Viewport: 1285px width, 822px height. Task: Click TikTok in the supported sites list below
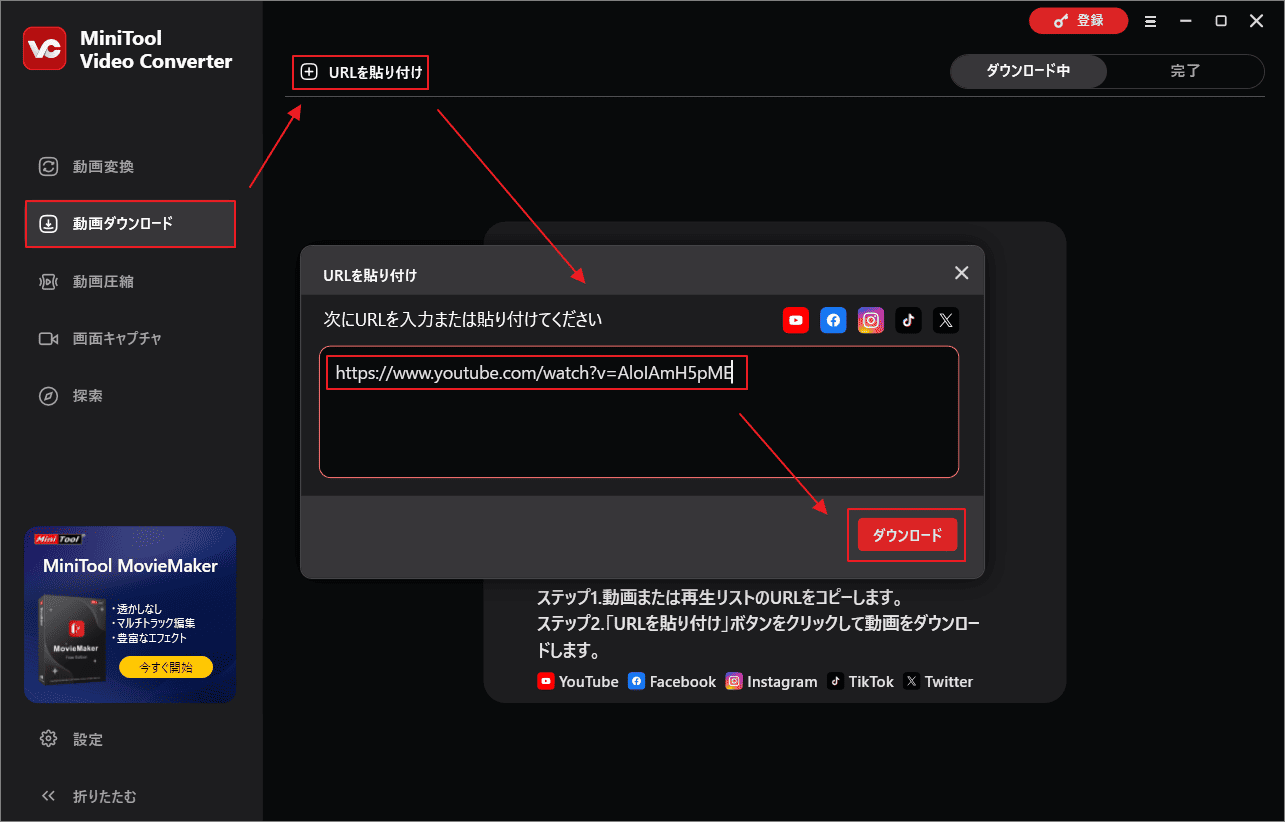(861, 681)
